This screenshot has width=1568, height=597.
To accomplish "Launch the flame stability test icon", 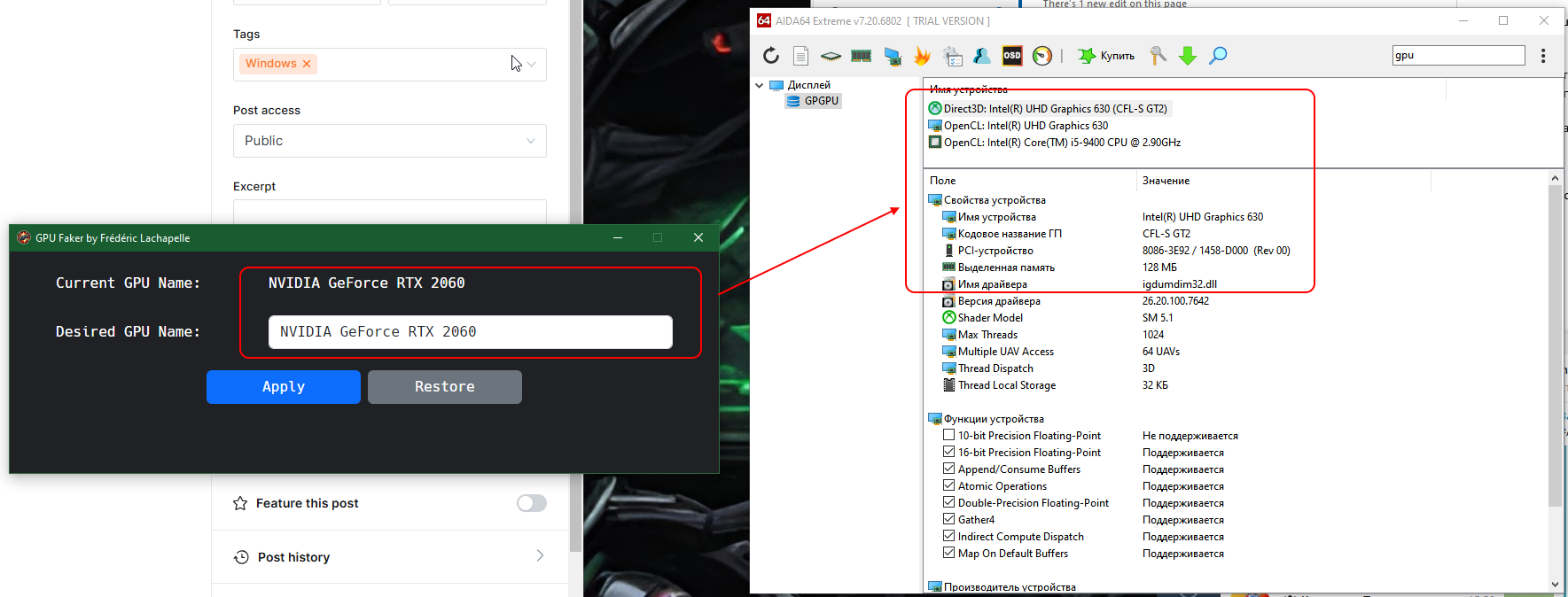I will 922,56.
